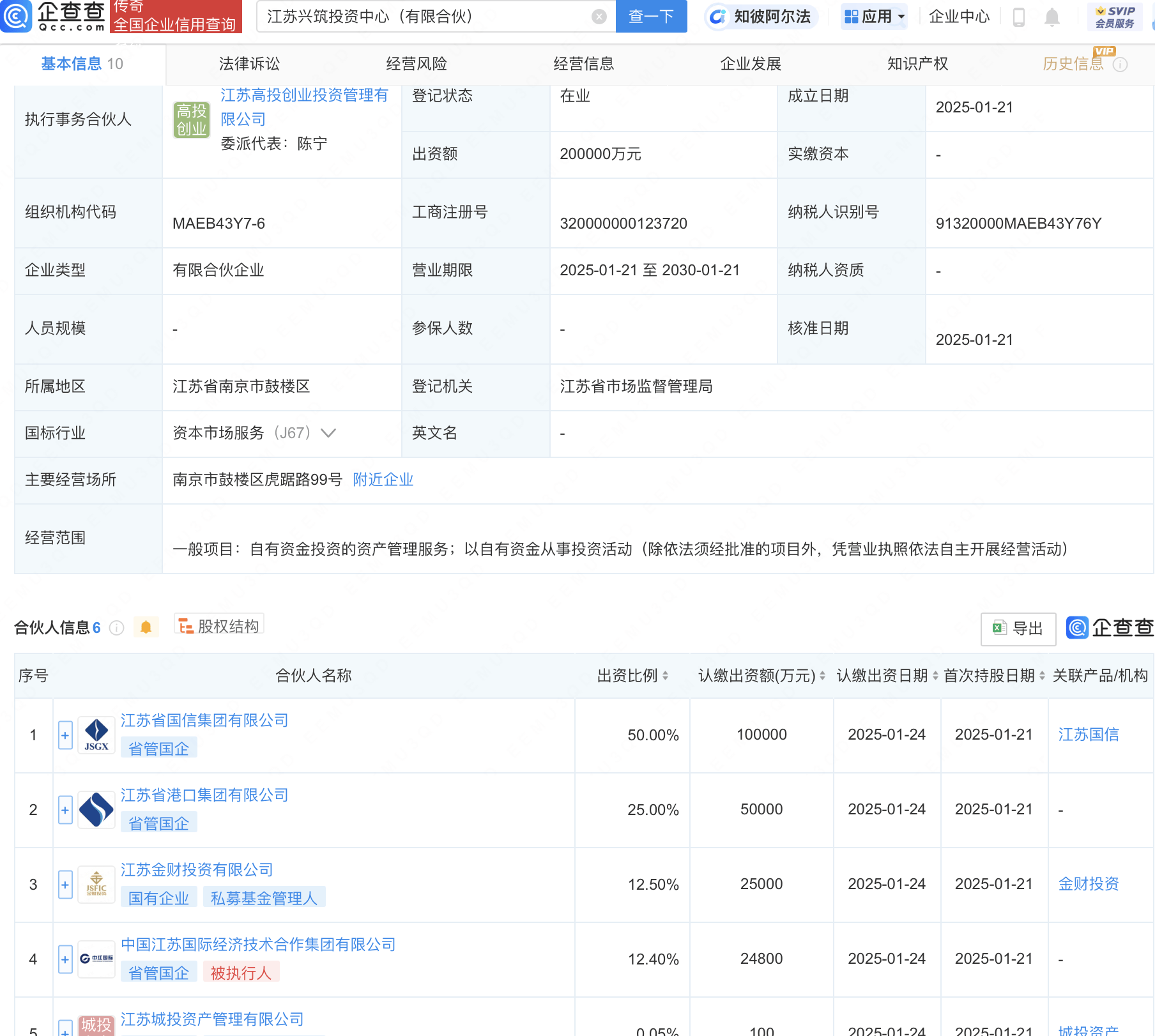The width and height of the screenshot is (1155, 1036).
Task: Click the info icon beside 历史信息
Action: (1120, 65)
